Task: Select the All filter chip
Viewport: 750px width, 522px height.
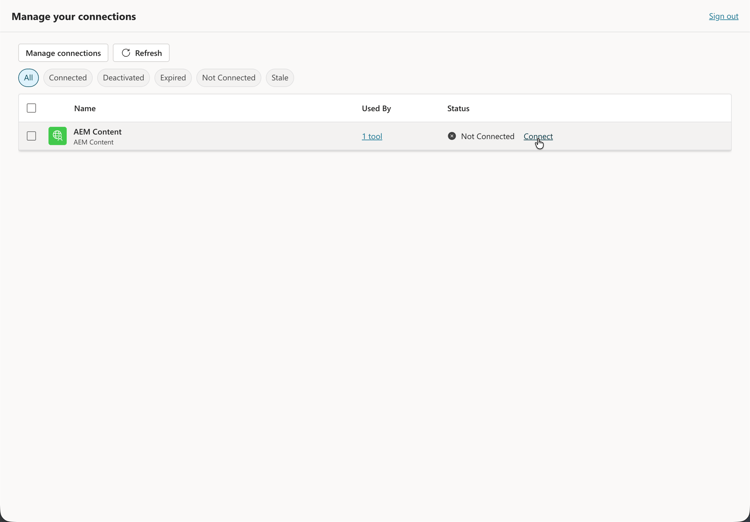Action: coord(28,78)
